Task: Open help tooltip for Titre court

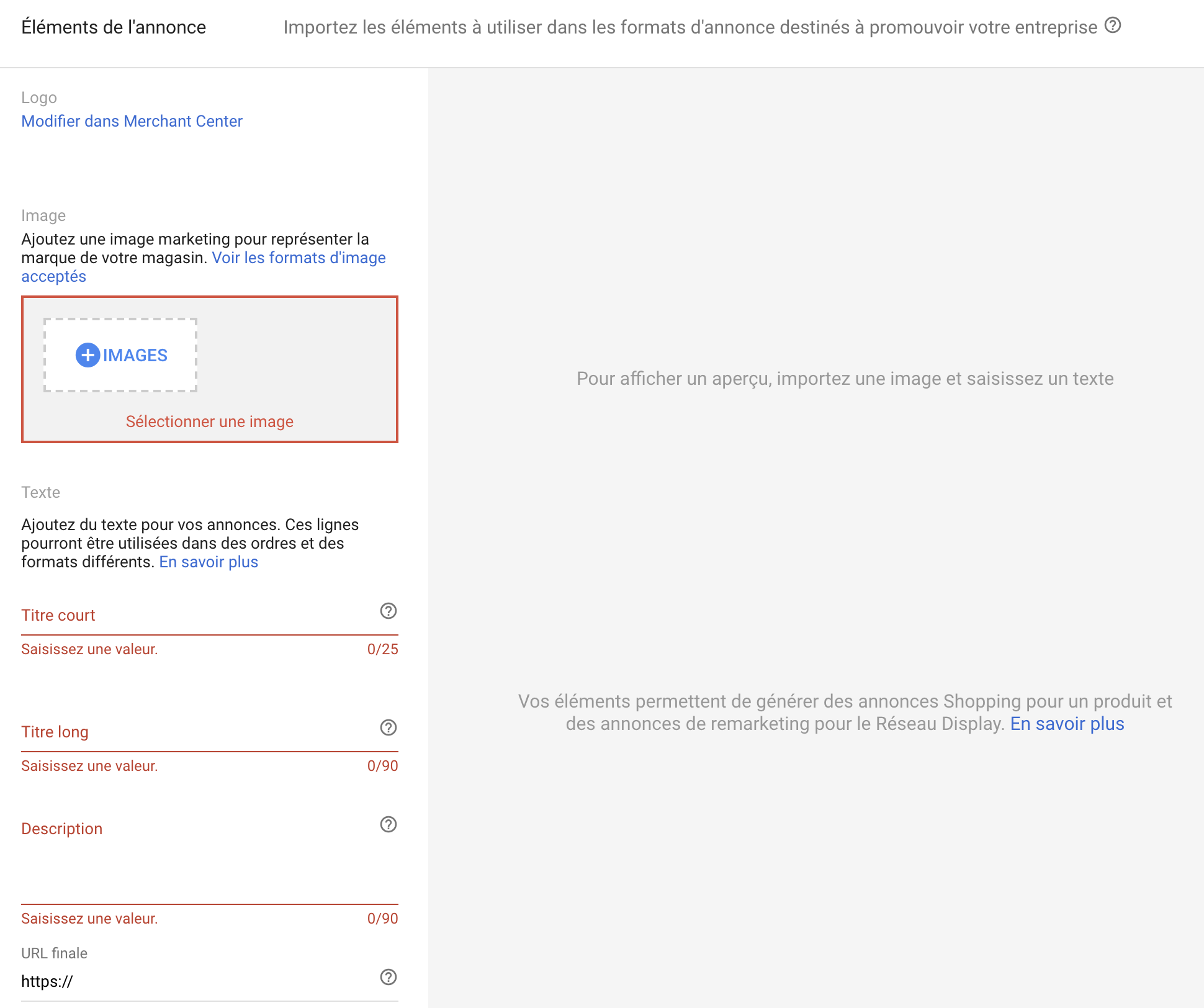Action: coord(389,611)
